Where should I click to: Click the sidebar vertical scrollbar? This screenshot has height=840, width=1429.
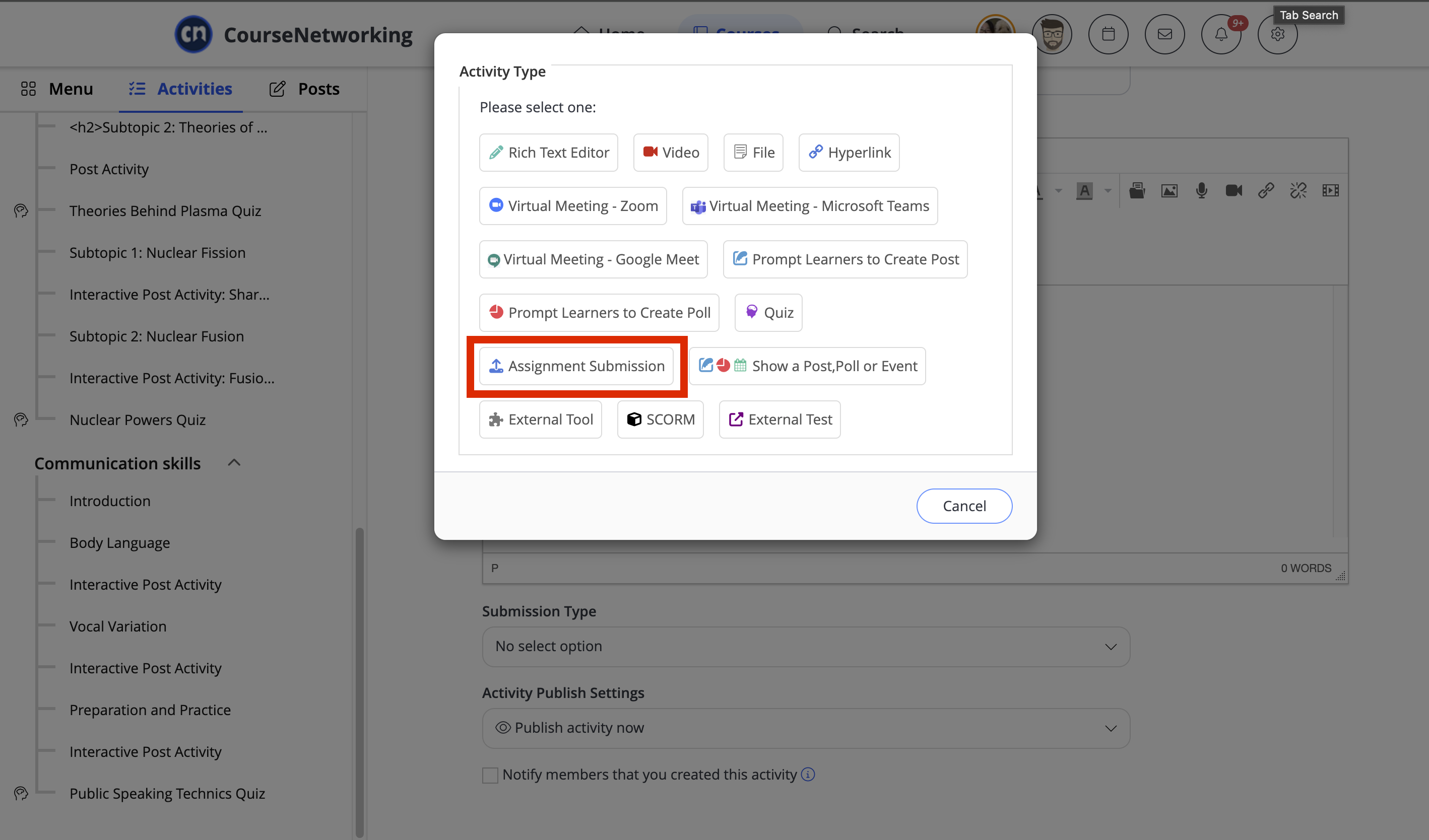pos(359,682)
